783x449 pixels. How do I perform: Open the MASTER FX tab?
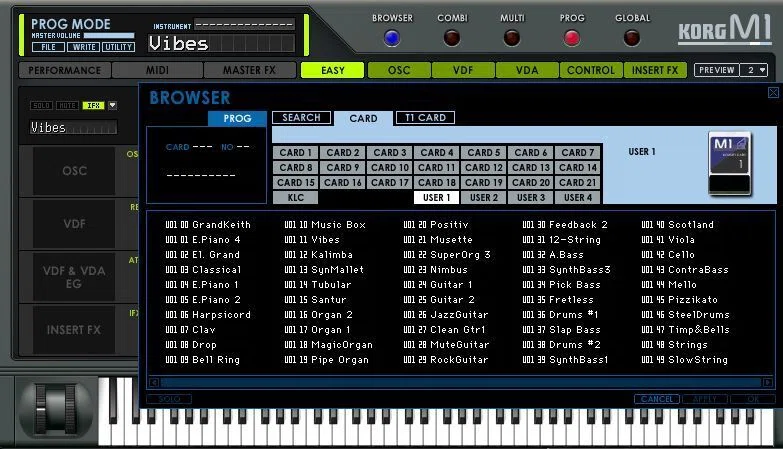pos(249,70)
